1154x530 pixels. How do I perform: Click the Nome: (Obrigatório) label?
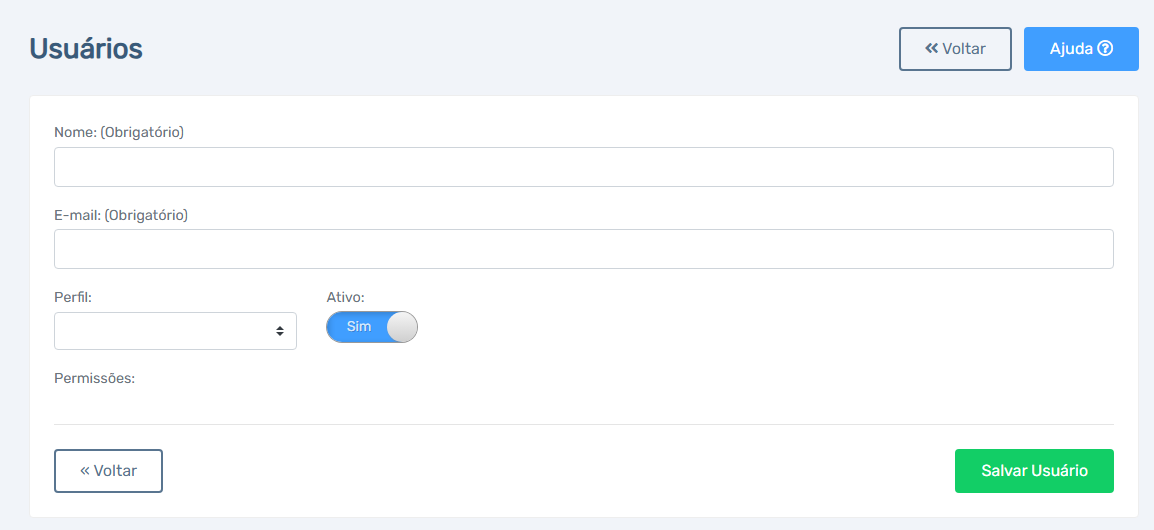click(x=119, y=132)
